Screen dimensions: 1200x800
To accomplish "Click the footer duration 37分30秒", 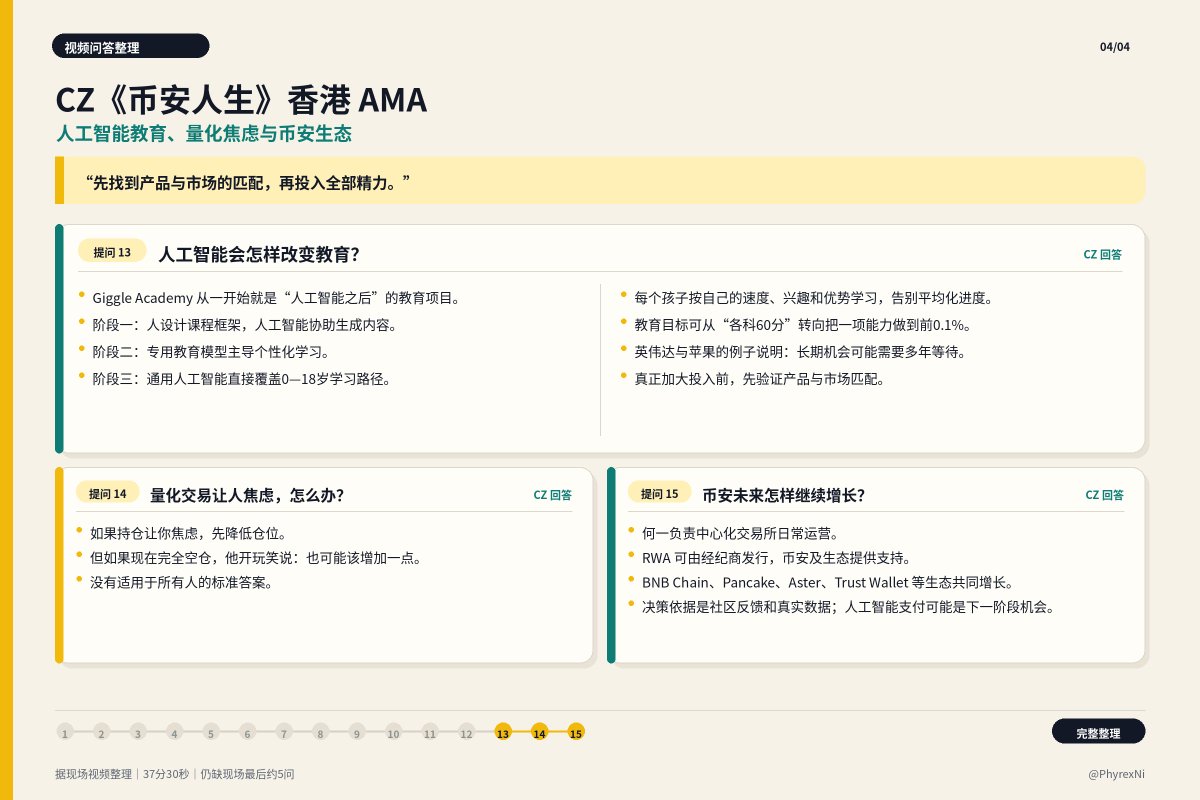I will click(x=167, y=774).
